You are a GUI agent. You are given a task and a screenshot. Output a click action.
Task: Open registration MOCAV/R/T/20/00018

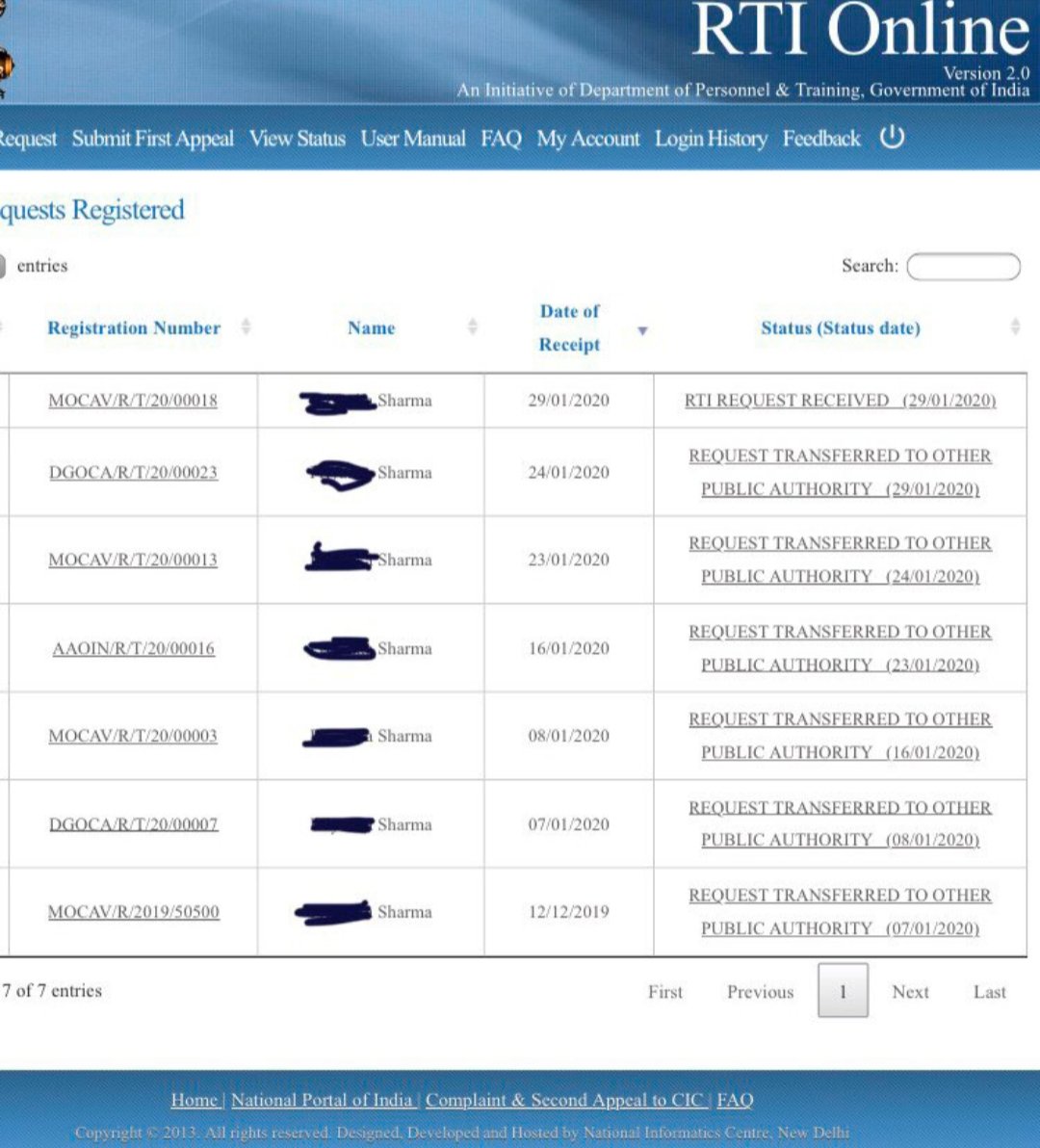click(x=133, y=401)
